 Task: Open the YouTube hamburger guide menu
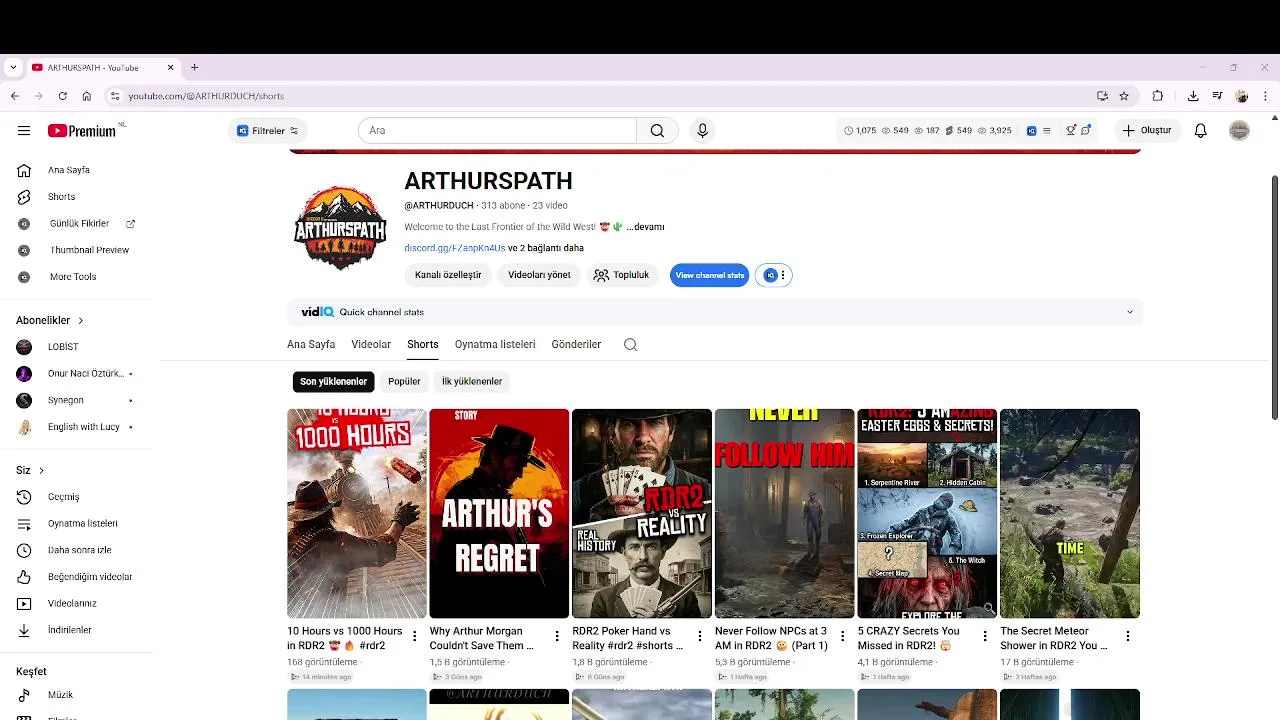tap(24, 131)
